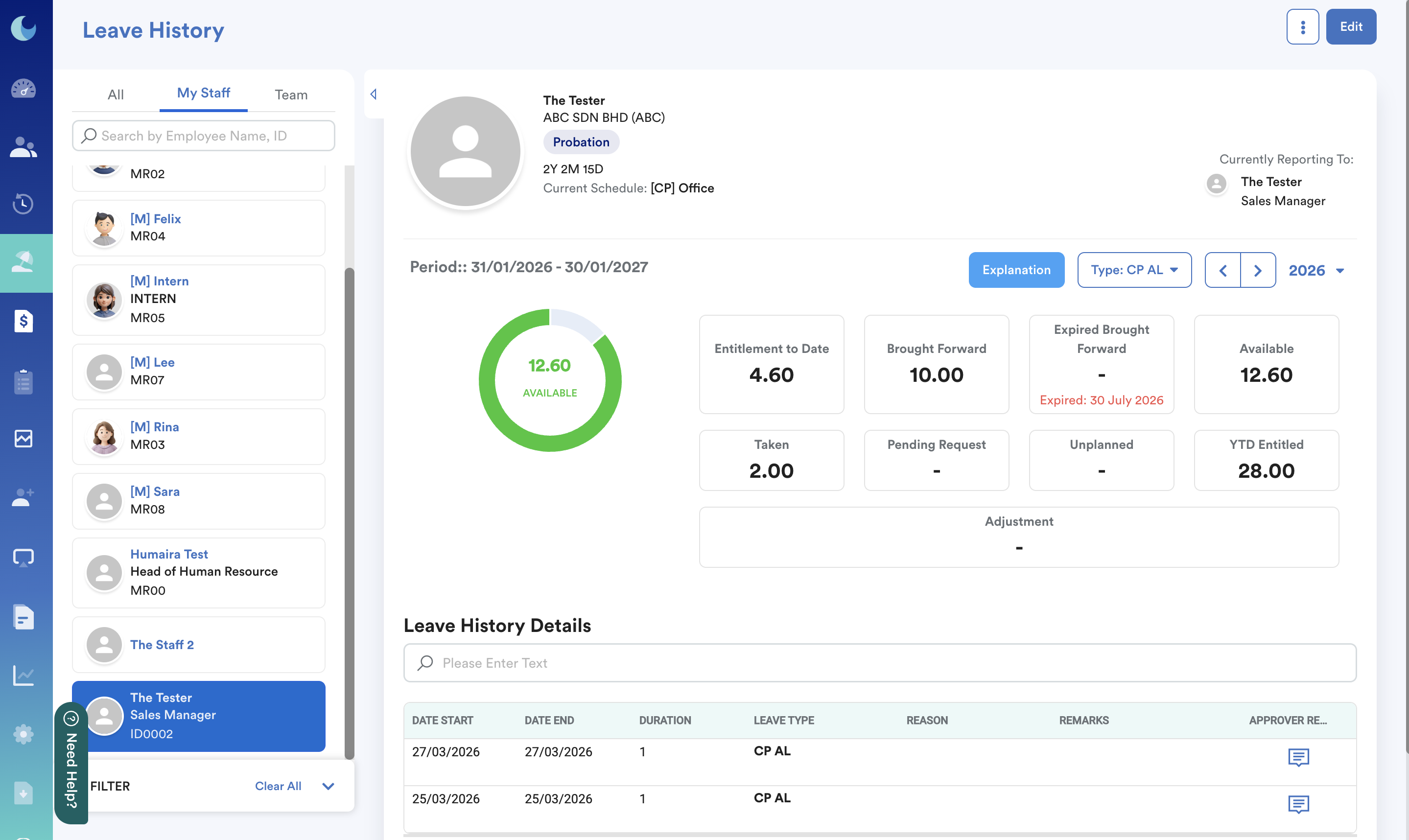Image resolution: width=1409 pixels, height=840 pixels.
Task: Open the attendance clock history sidebar icon
Action: (x=23, y=204)
